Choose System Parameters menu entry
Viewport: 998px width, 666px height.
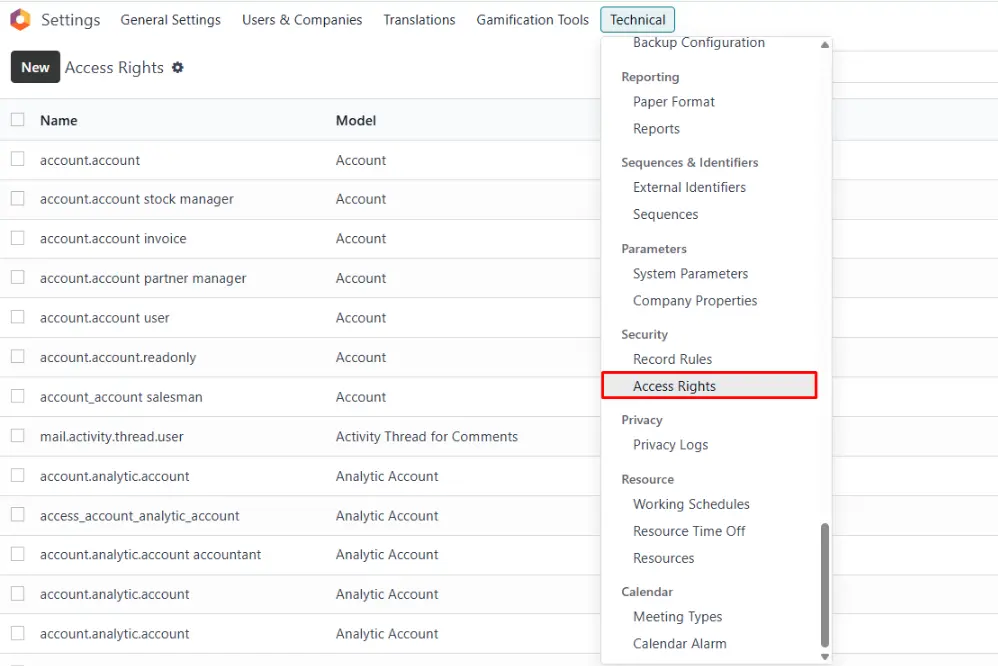(690, 273)
